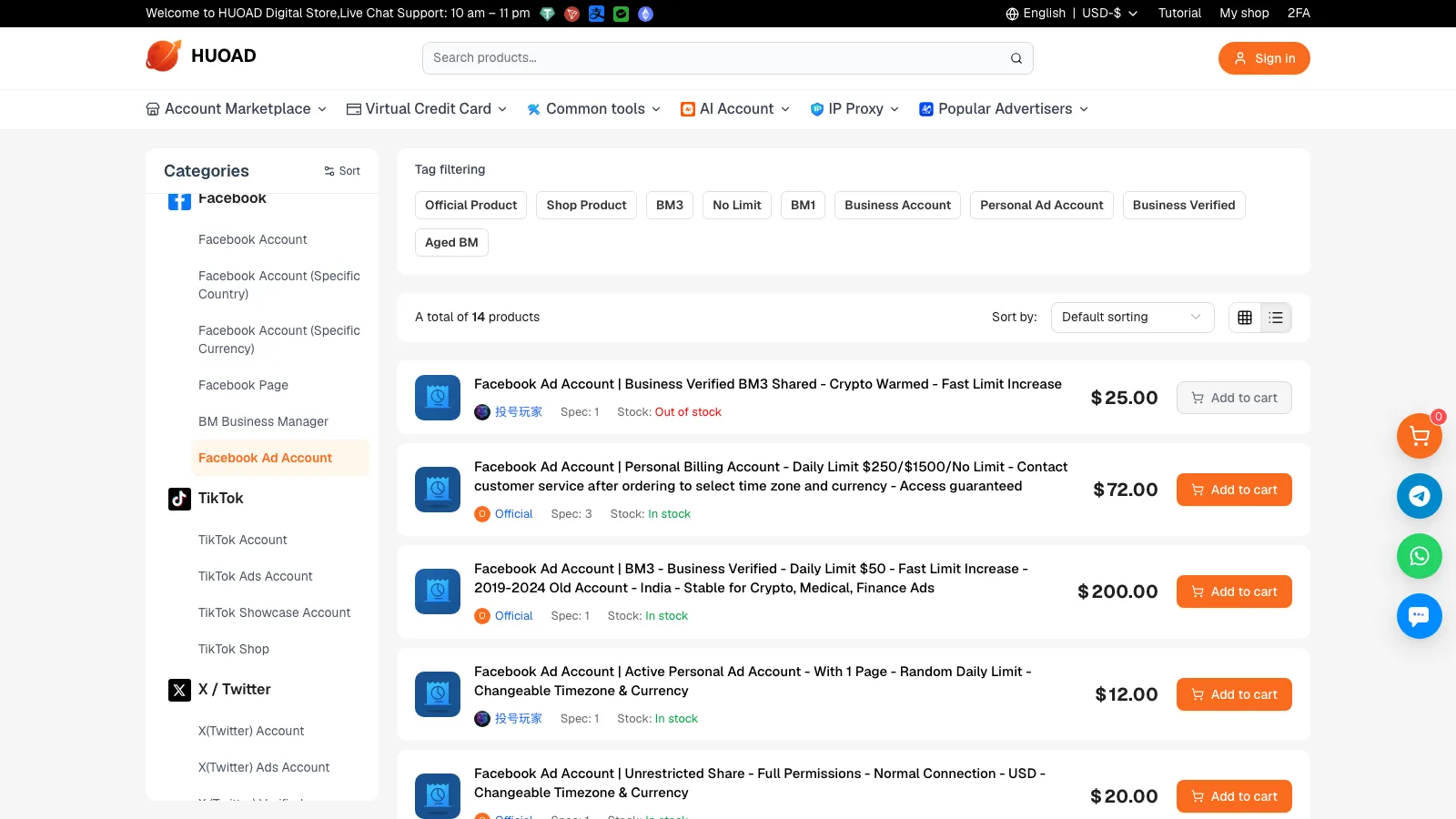Expand the Common tools menu
The height and width of the screenshot is (819, 1456).
(x=594, y=109)
